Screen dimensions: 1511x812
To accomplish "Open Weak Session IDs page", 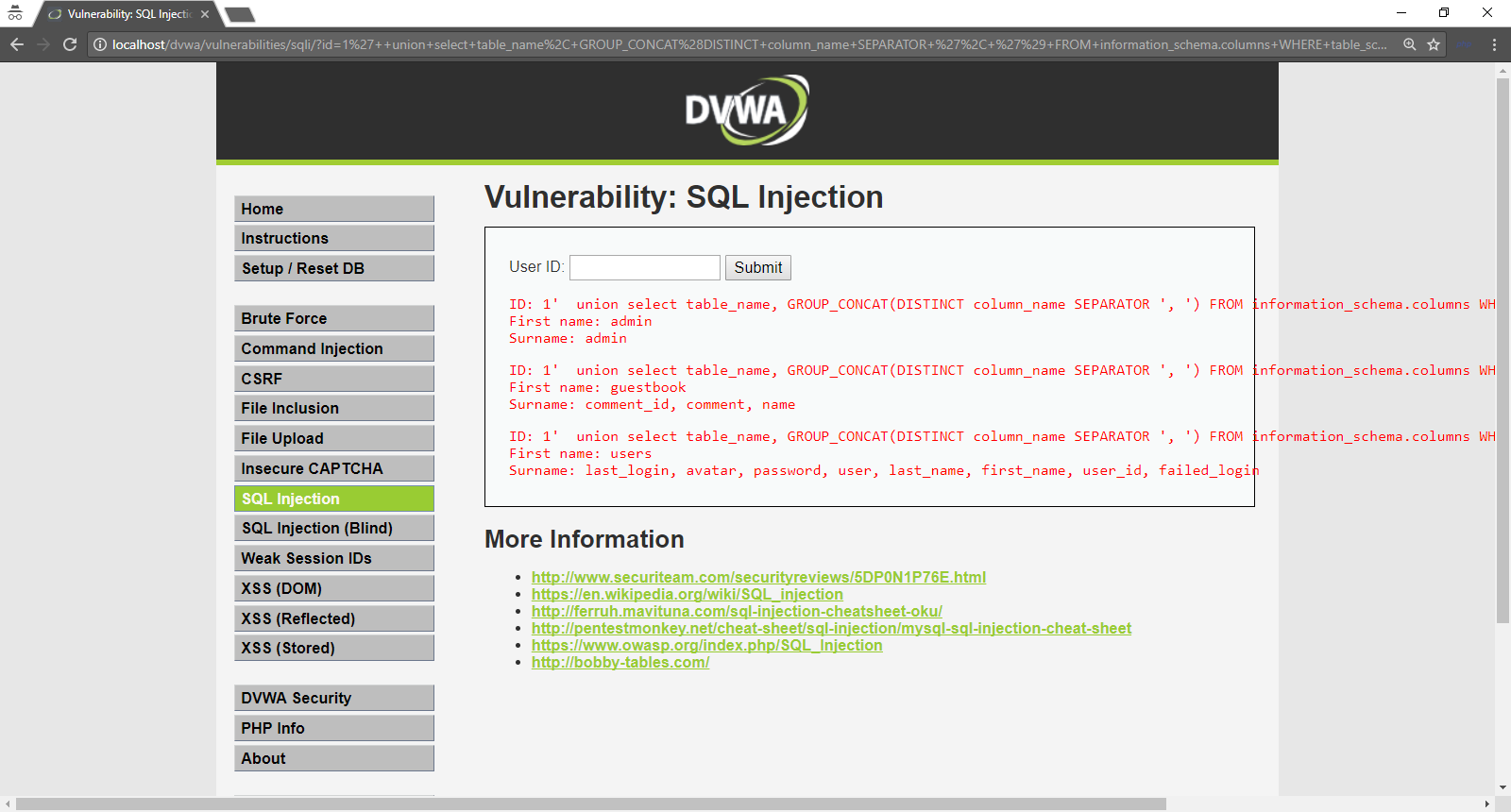I will tap(334, 558).
